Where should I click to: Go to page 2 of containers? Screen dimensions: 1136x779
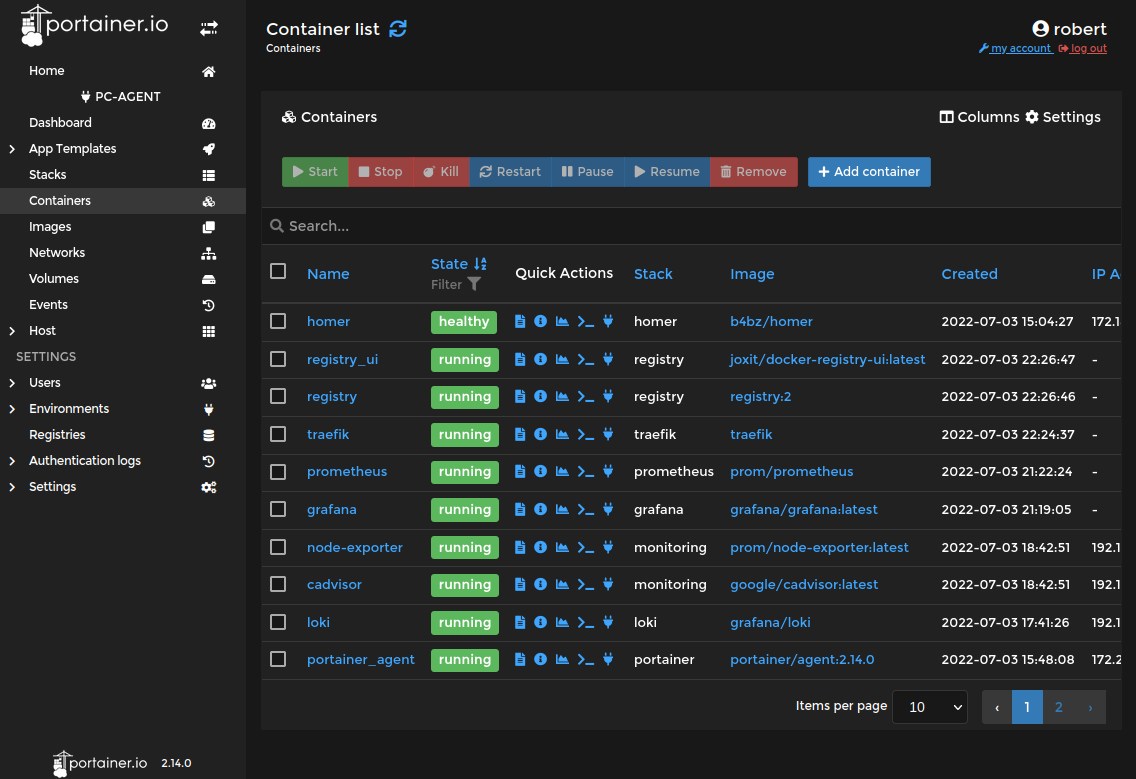(1058, 707)
